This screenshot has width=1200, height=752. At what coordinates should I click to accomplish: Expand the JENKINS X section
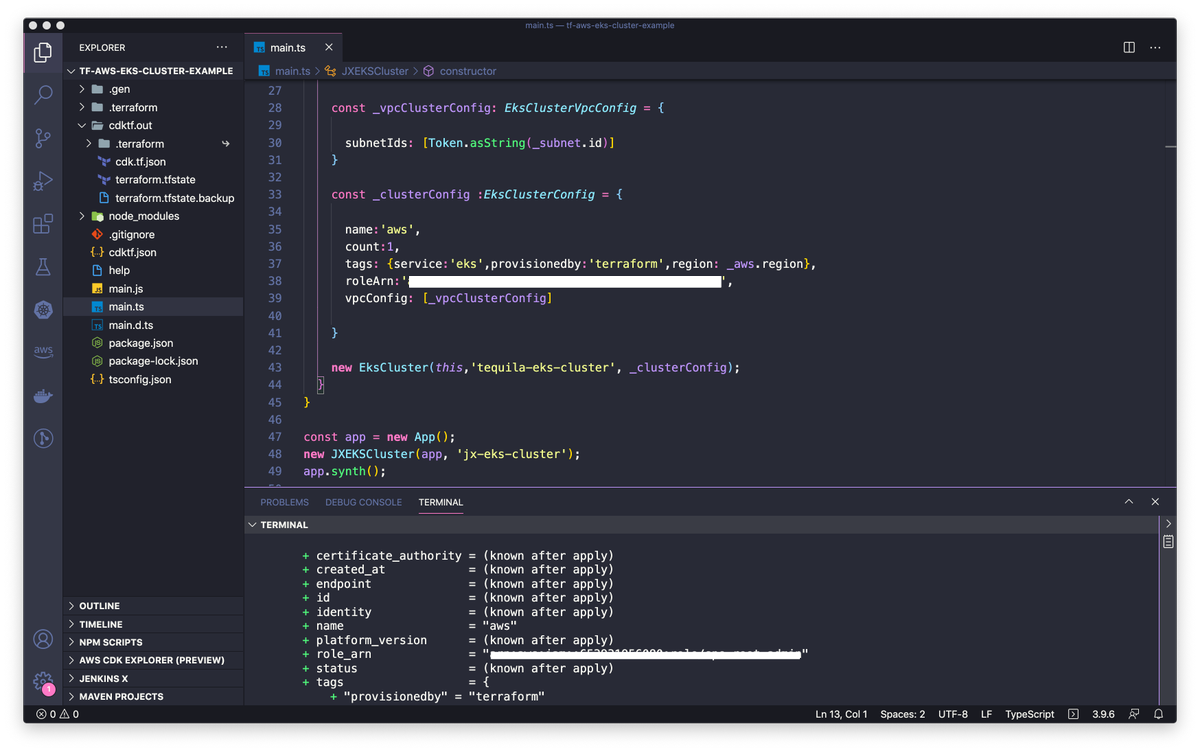(x=155, y=678)
